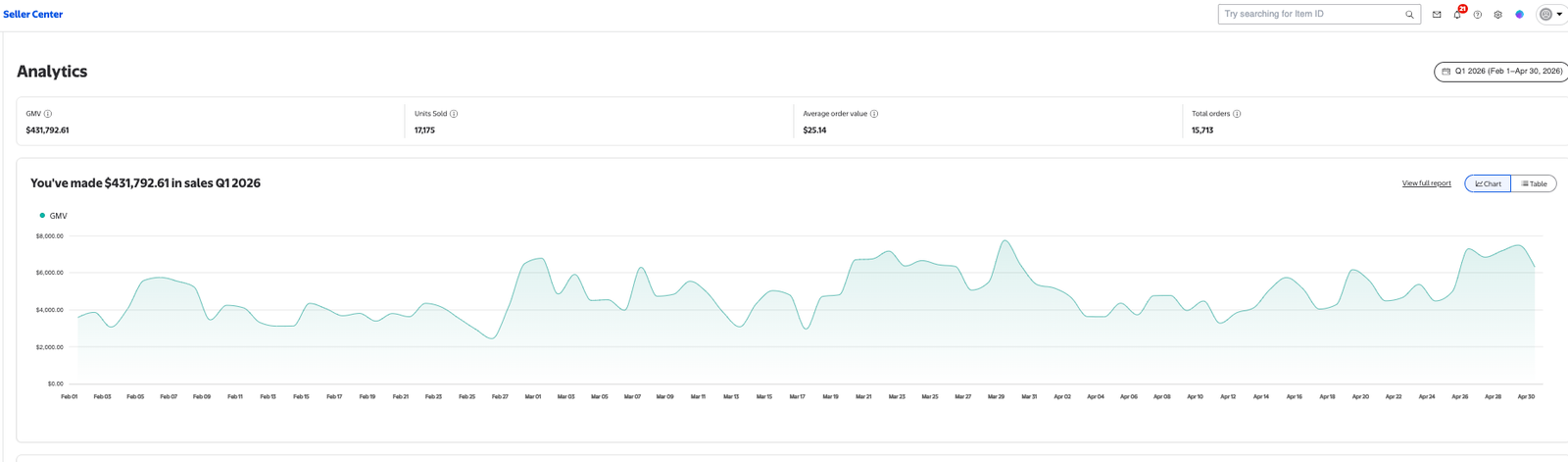The image size is (1568, 462).
Task: Click the Total orders info icon
Action: click(x=1237, y=114)
